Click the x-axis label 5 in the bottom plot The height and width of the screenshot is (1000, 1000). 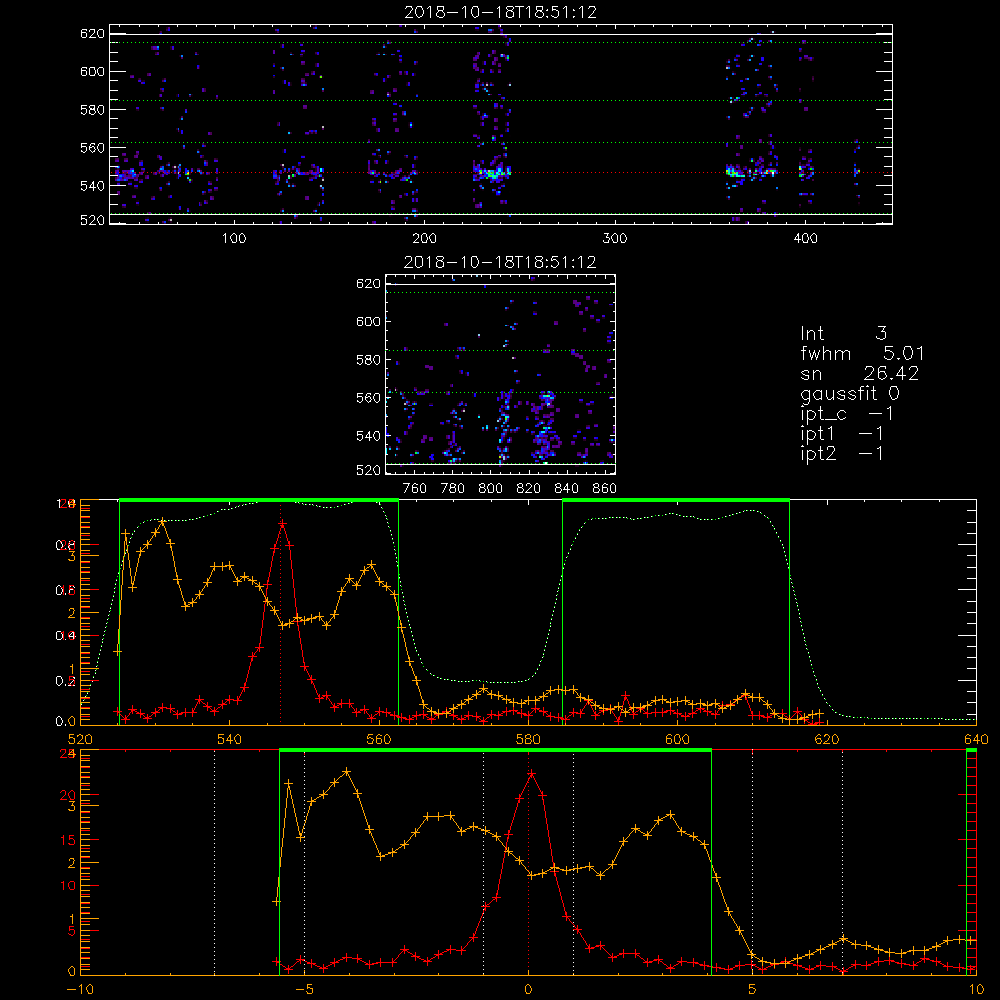point(752,990)
